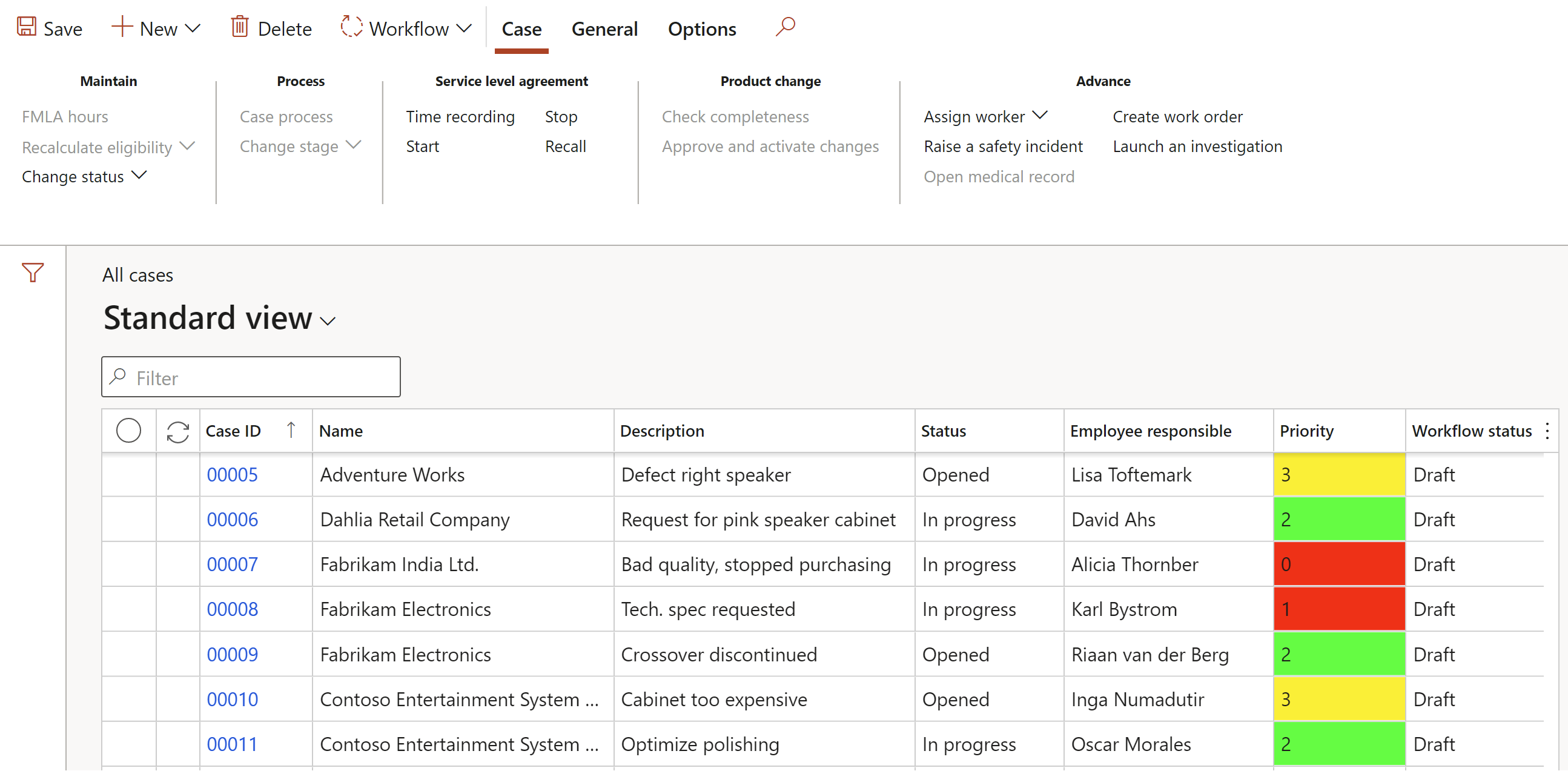Sort by the Case ID arrow
This screenshot has height=771, width=1568.
(291, 430)
